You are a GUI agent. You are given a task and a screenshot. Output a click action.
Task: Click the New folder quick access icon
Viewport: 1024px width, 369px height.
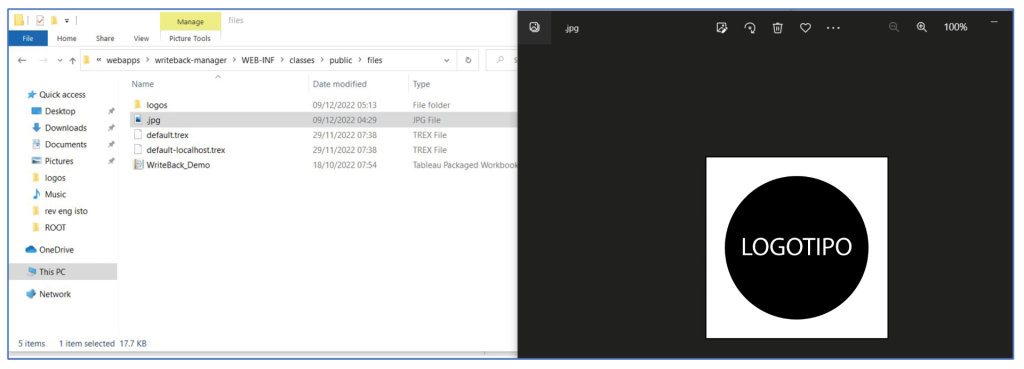(x=54, y=20)
